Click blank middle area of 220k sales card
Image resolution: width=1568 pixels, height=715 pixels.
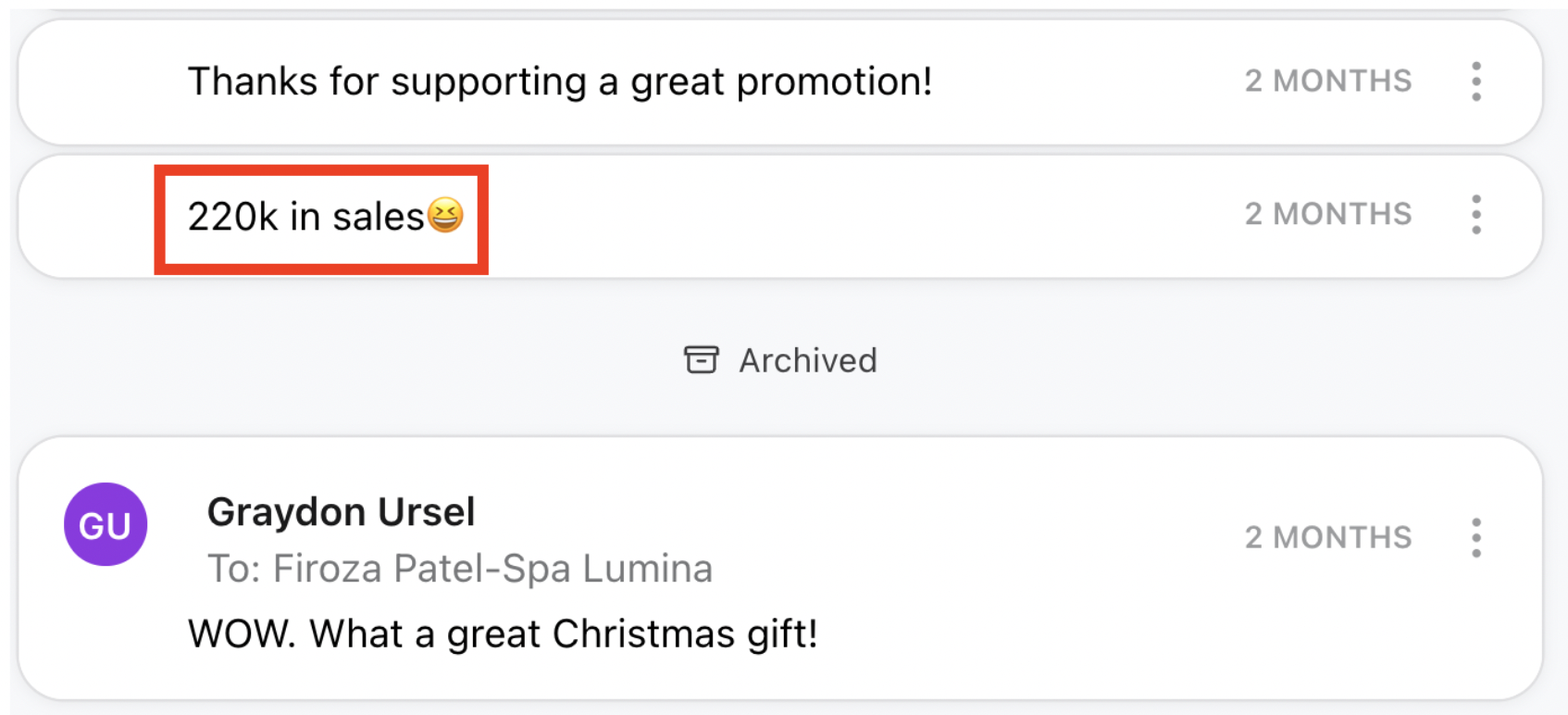pyautogui.click(x=833, y=217)
